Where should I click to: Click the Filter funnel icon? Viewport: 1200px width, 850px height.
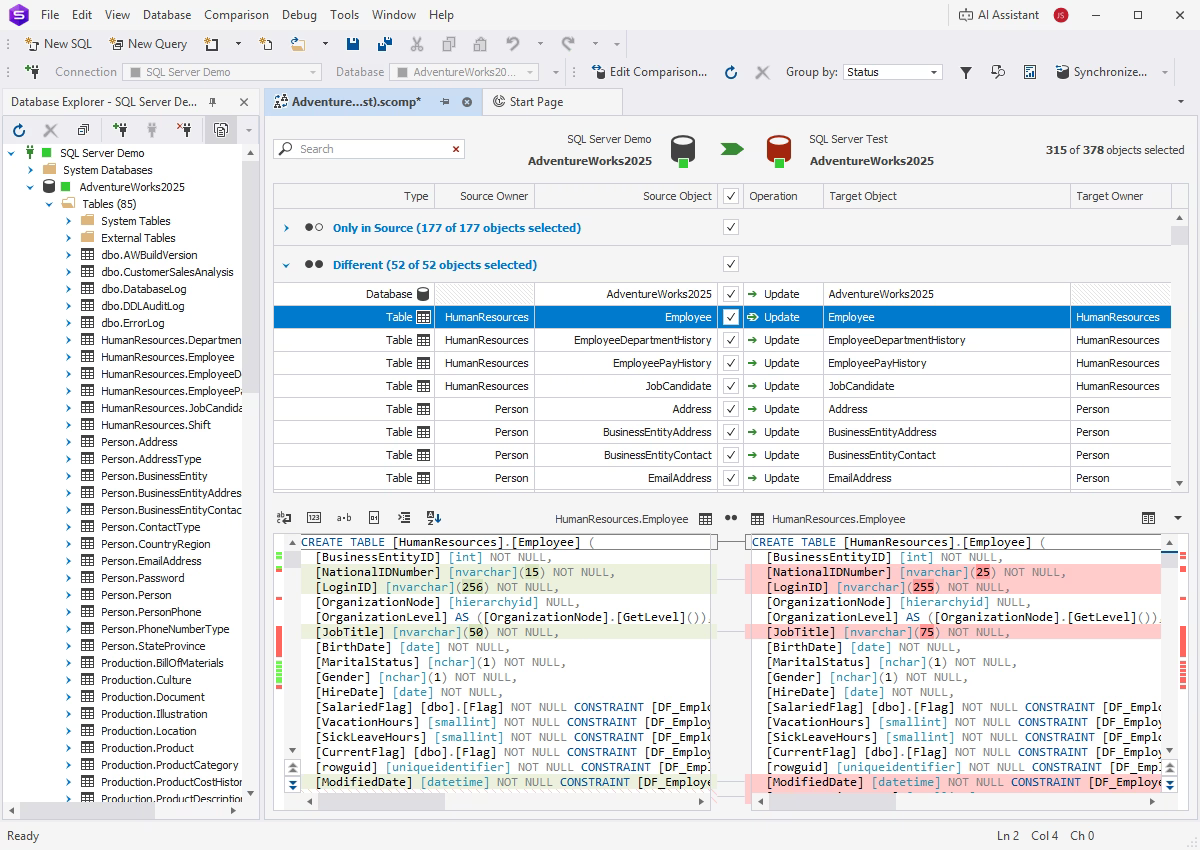(x=966, y=72)
